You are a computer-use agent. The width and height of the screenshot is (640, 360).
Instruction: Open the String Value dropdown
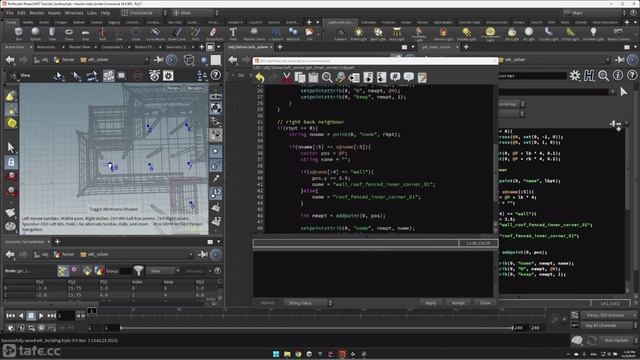[309, 303]
